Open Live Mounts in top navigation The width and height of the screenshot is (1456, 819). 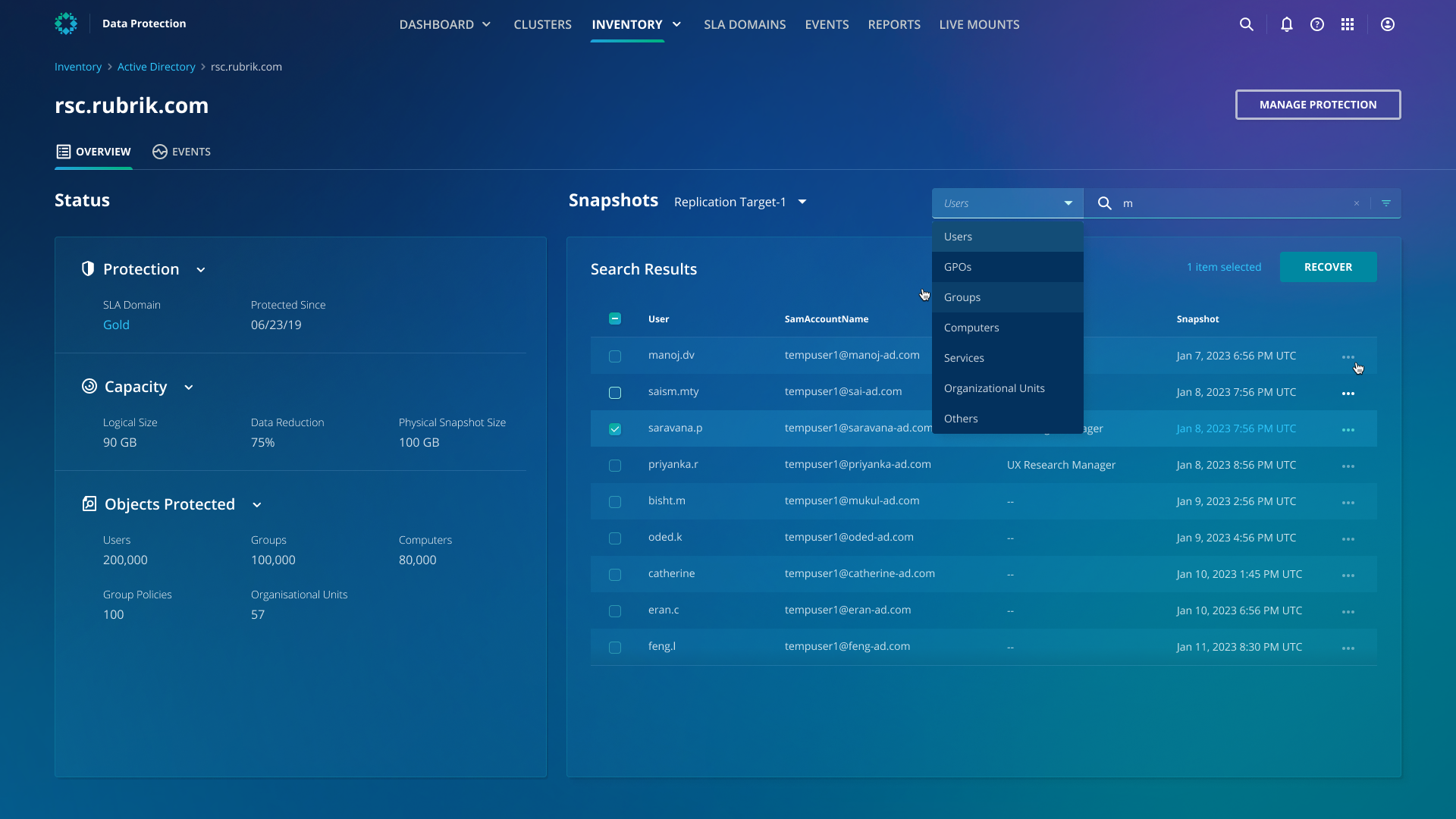click(x=979, y=24)
